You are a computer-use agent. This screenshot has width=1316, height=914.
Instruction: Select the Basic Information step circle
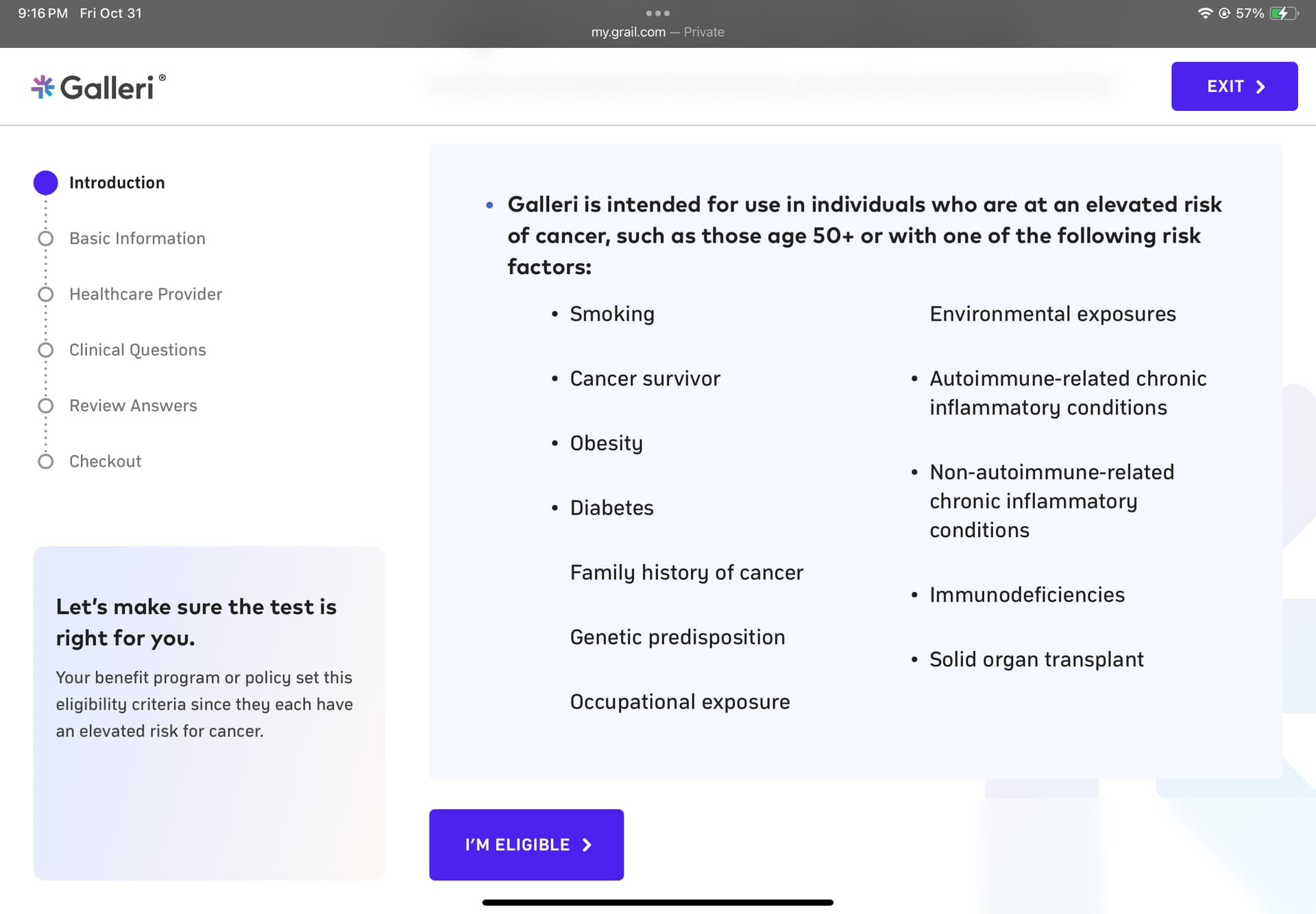tap(46, 238)
